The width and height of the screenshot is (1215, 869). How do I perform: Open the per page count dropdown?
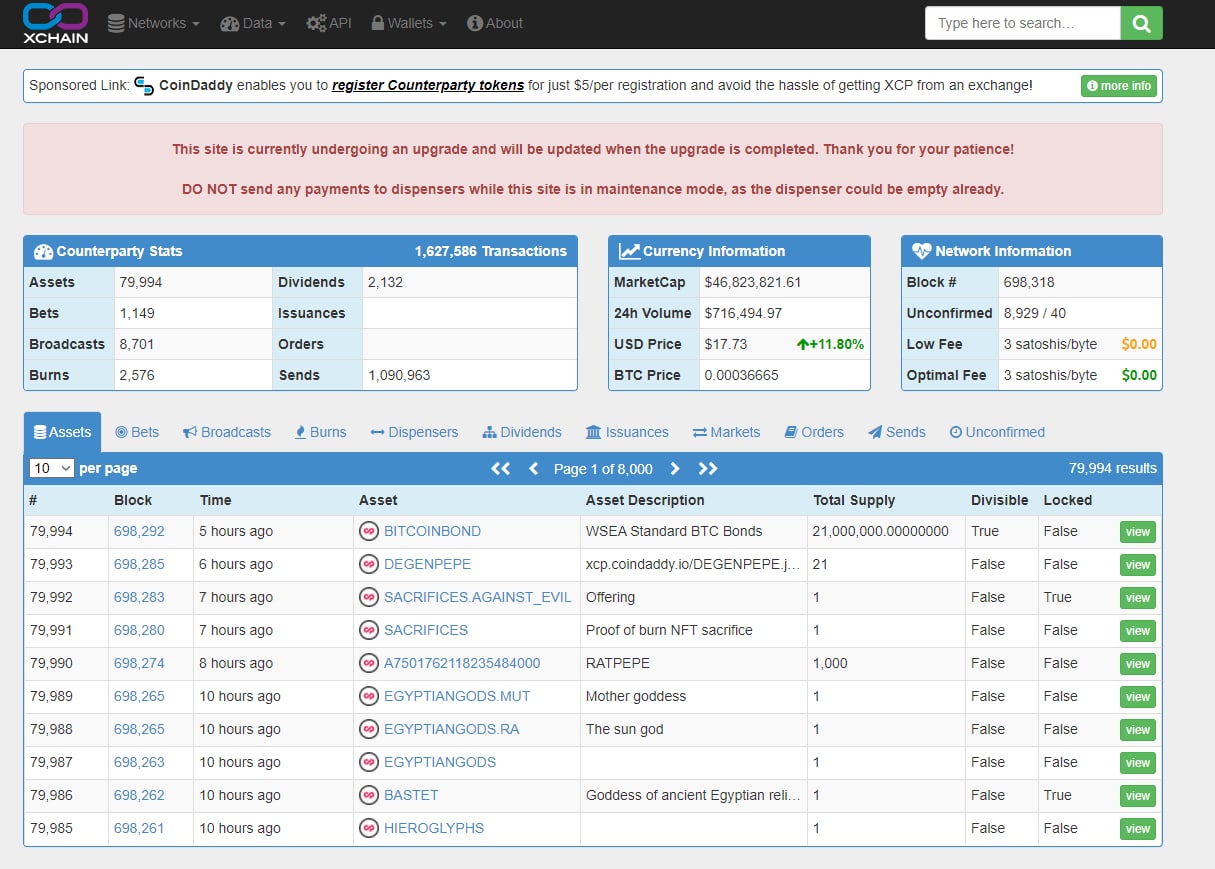(x=52, y=468)
